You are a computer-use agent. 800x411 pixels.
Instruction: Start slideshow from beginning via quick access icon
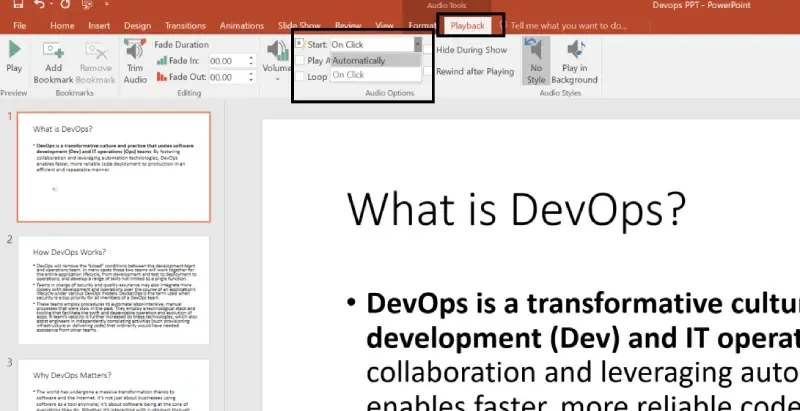[87, 4]
